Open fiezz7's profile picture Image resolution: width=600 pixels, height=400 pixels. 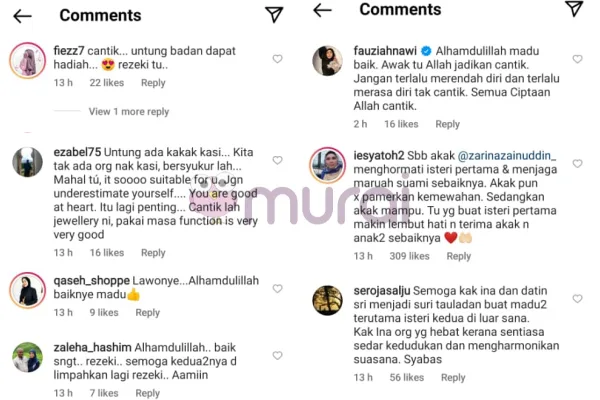coord(28,60)
